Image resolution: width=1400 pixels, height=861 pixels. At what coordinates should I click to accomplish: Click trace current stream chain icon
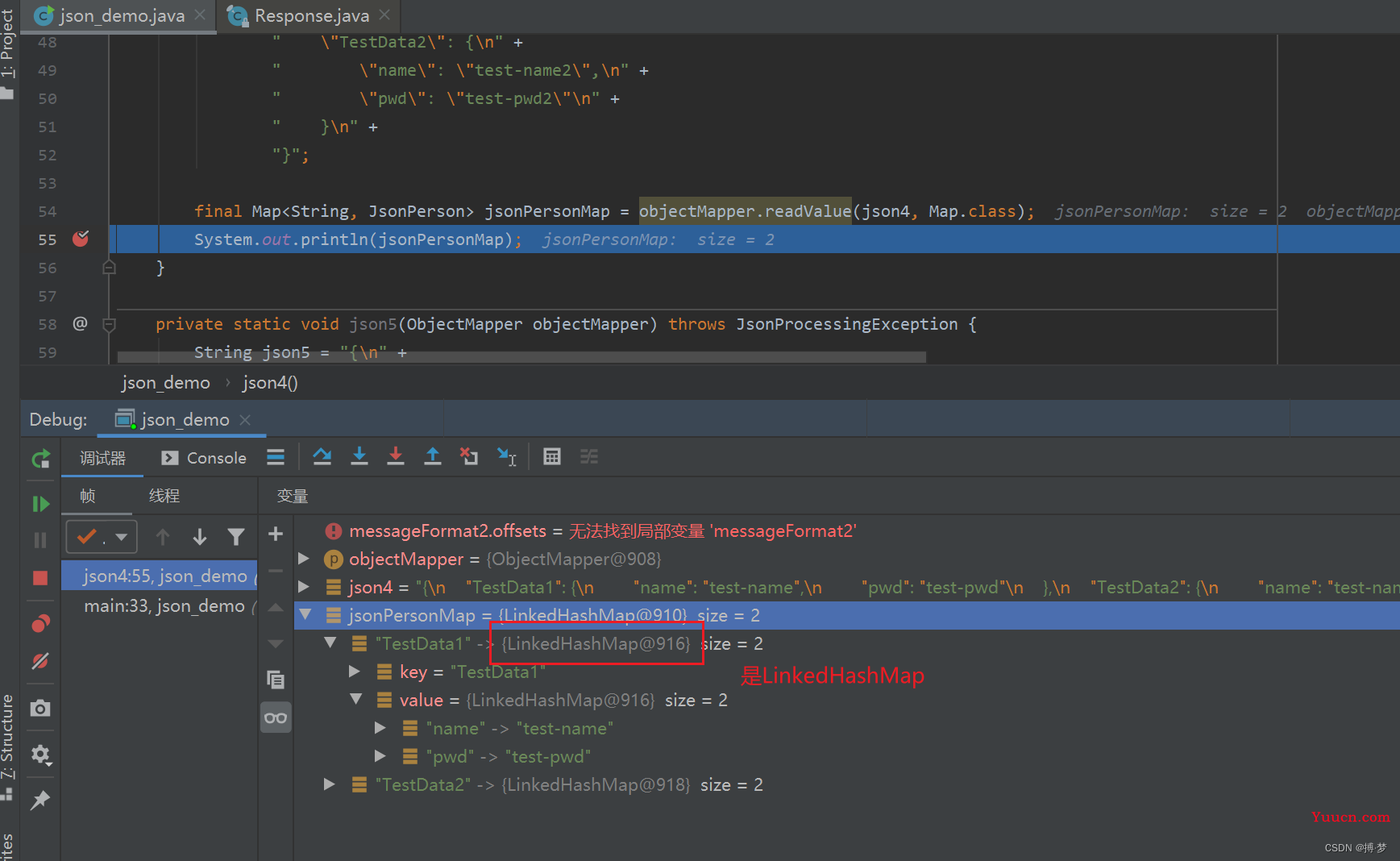pyautogui.click(x=589, y=457)
